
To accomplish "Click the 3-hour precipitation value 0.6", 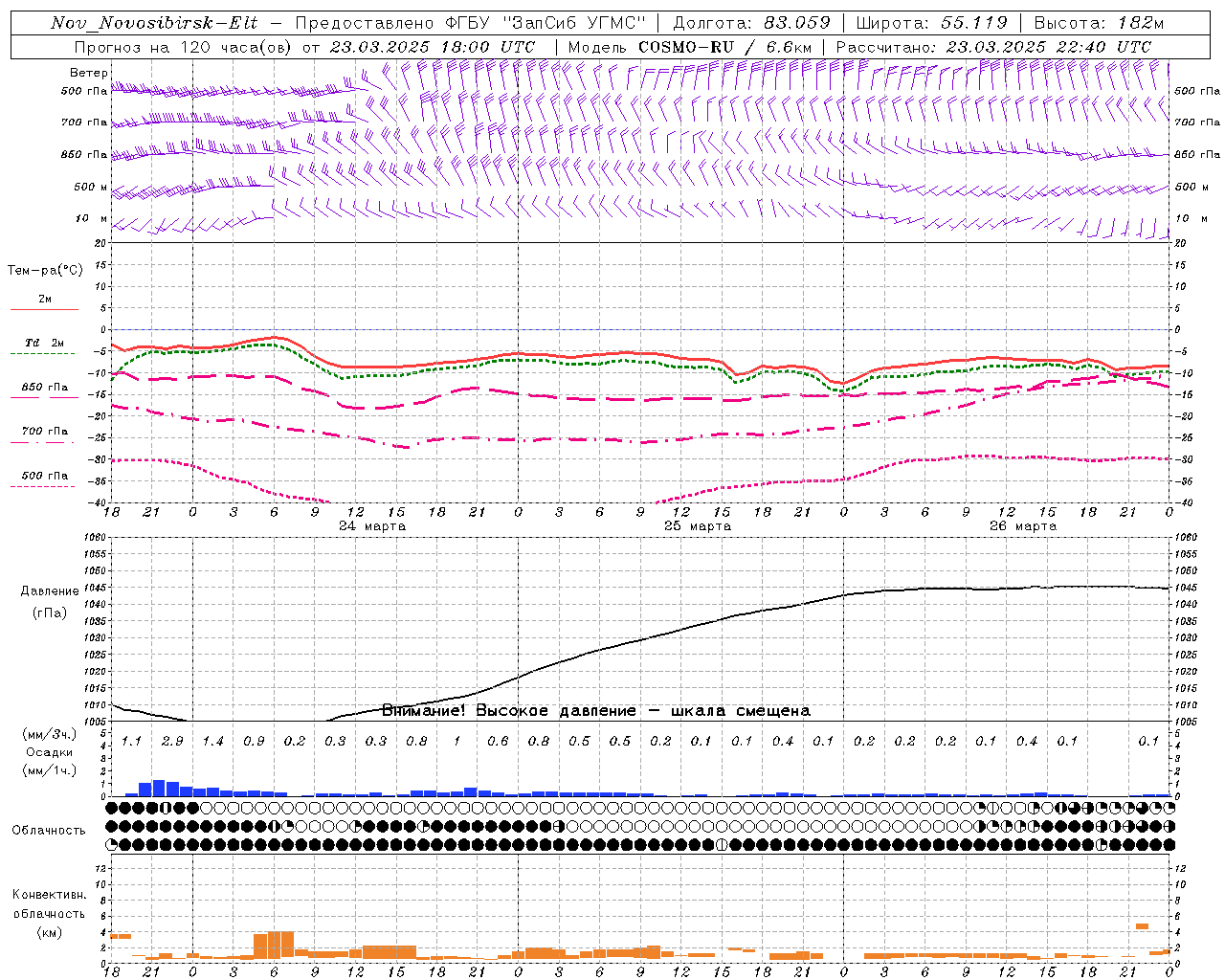I will (x=498, y=742).
